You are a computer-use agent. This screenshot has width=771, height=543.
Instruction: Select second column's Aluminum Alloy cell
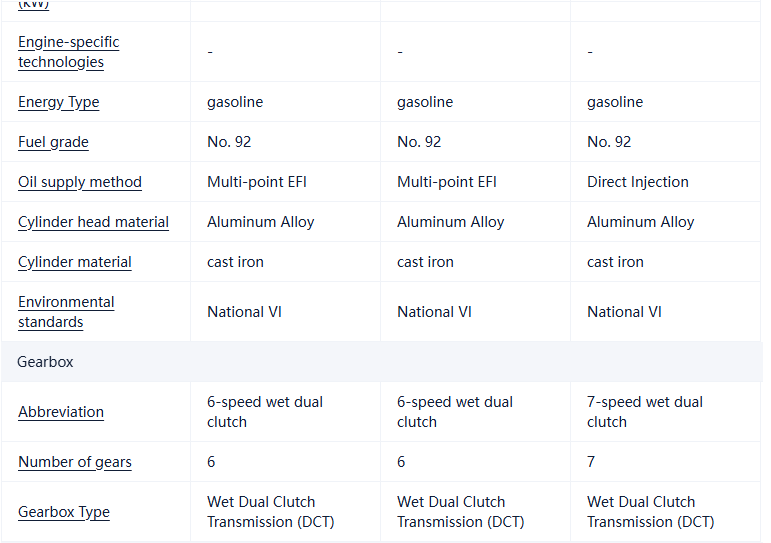coord(450,222)
